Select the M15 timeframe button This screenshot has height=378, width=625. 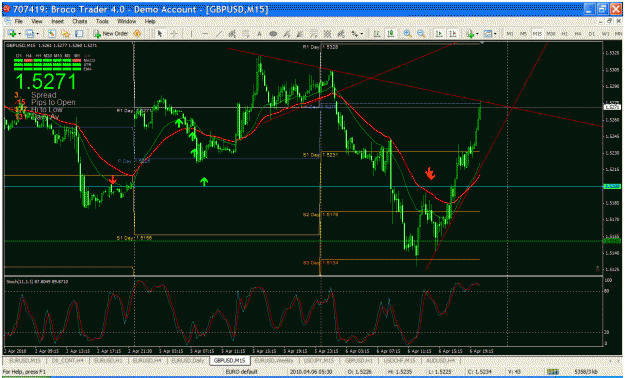click(537, 34)
